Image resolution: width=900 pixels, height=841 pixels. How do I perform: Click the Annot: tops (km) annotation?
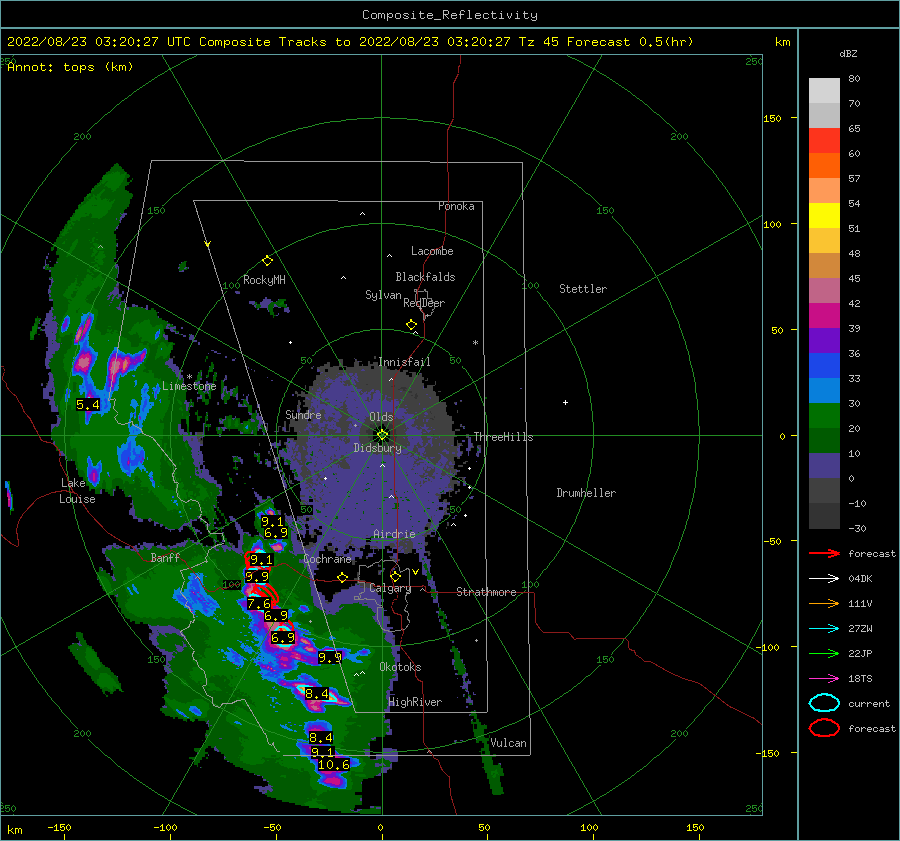(70, 67)
